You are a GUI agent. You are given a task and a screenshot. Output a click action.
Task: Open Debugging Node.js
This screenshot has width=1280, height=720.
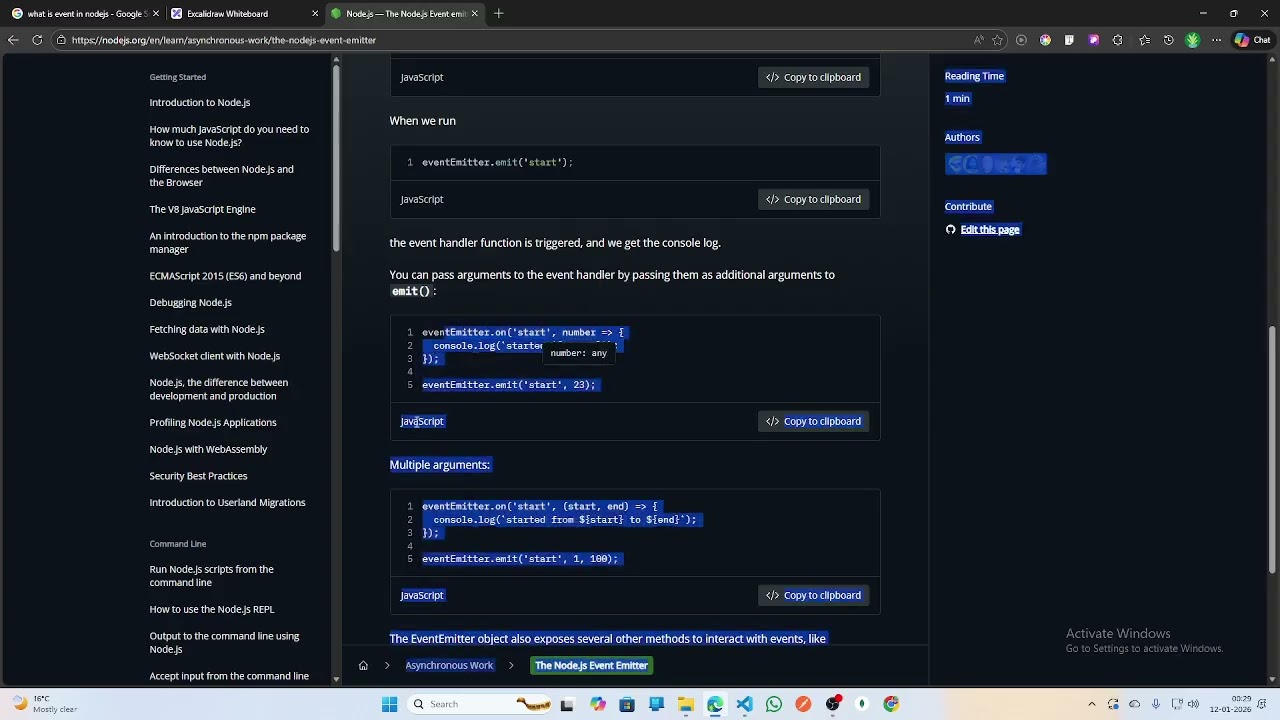coord(190,302)
